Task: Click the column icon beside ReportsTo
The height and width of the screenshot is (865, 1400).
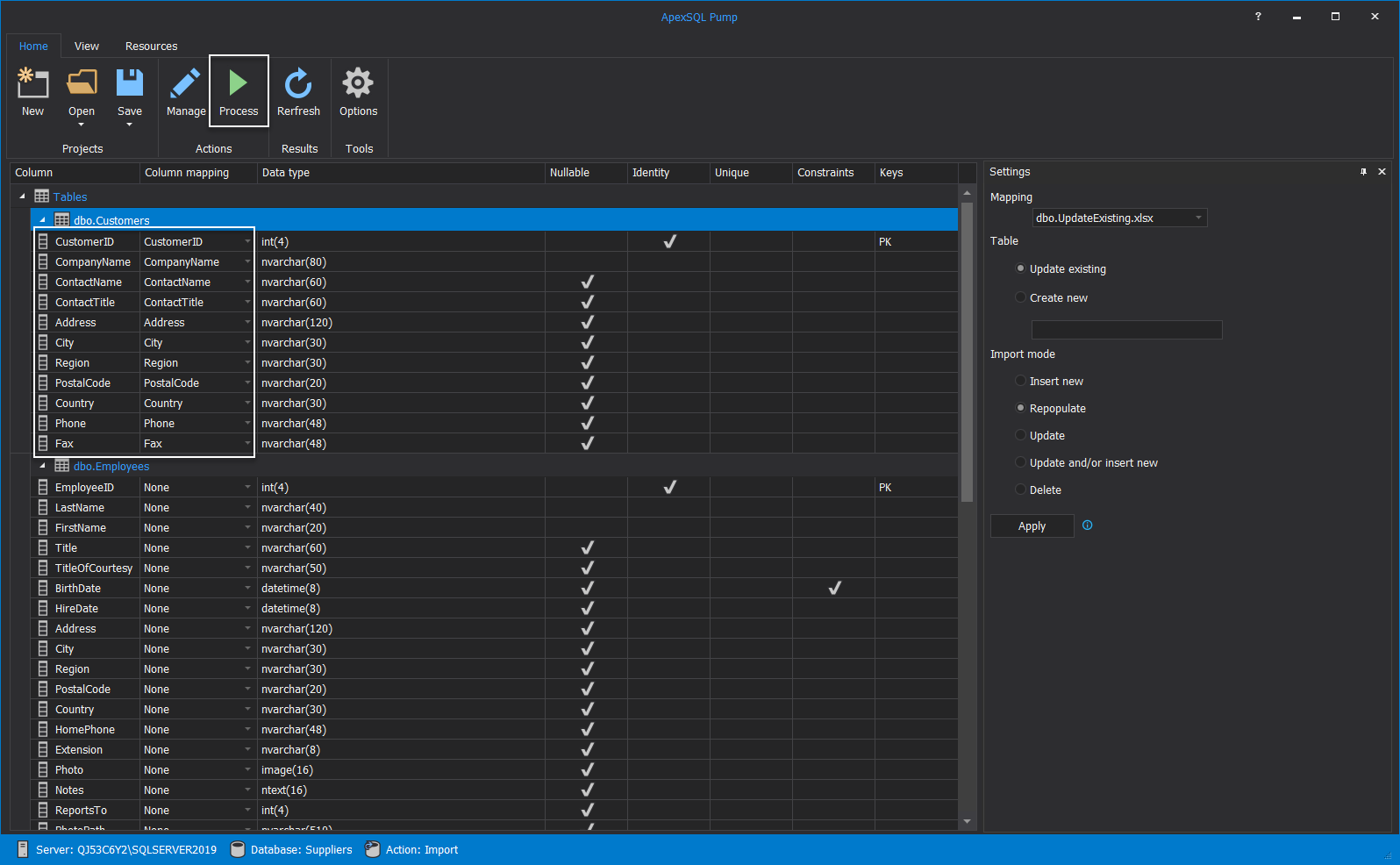Action: click(x=43, y=810)
